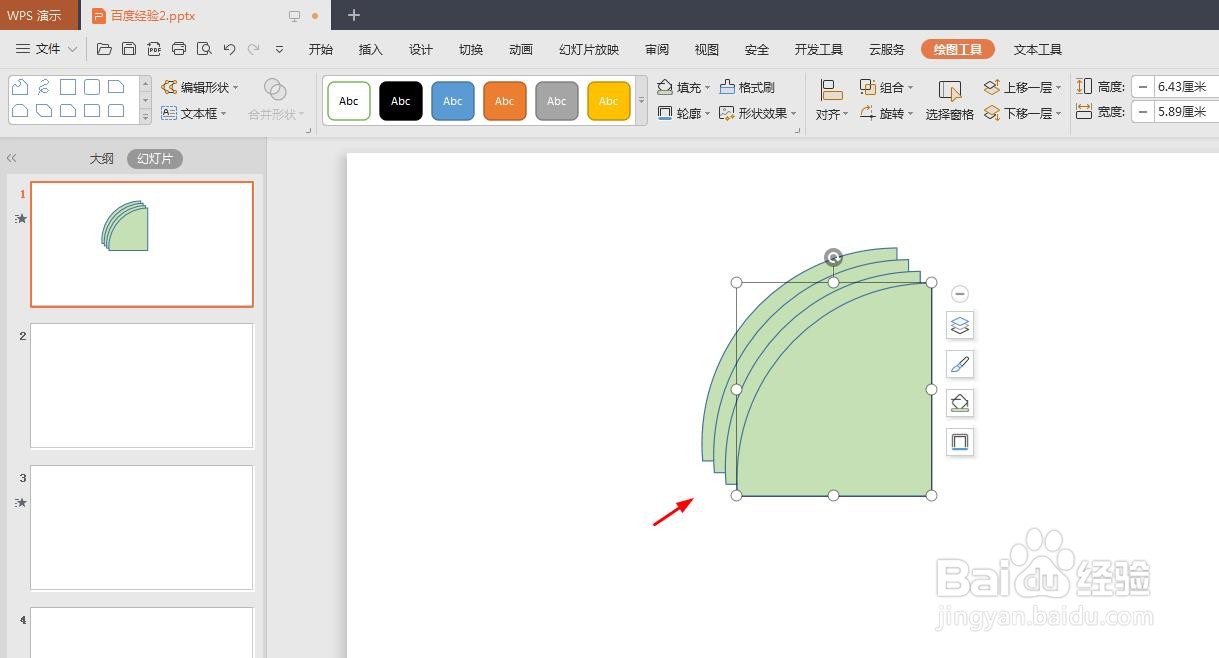Open the 动画 tab
The height and width of the screenshot is (658, 1219).
[x=521, y=50]
